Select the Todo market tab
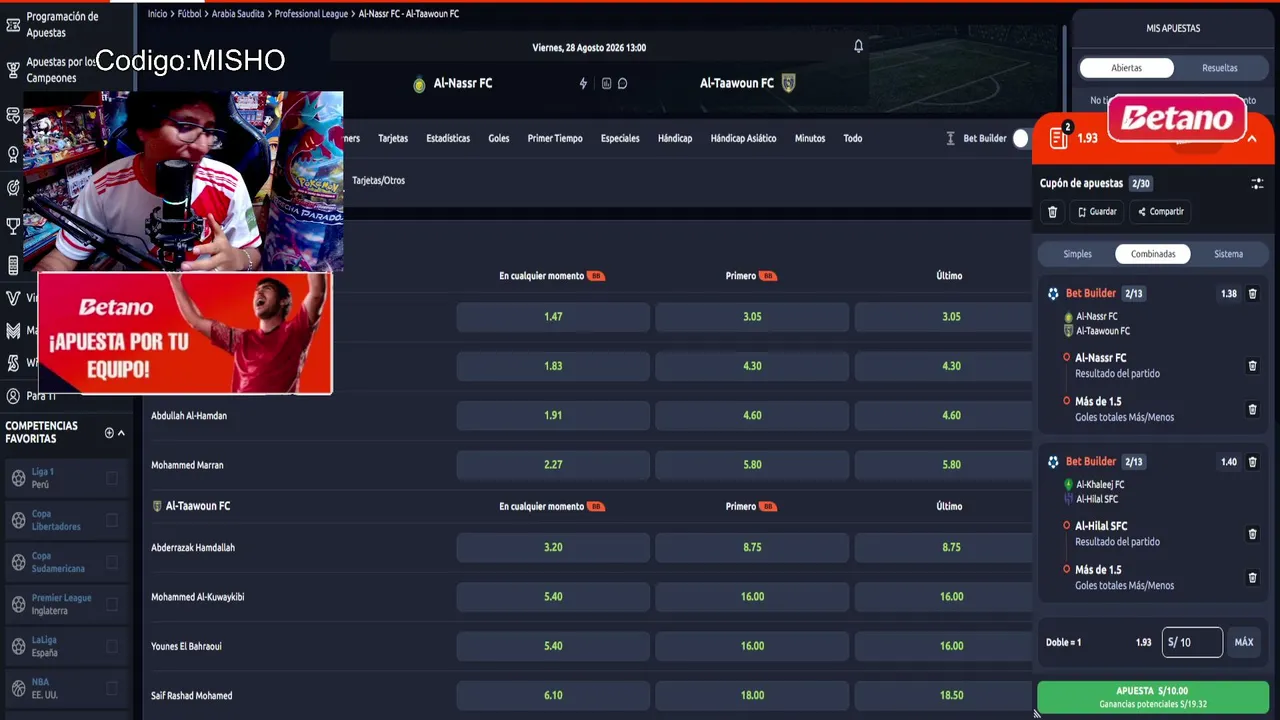This screenshot has width=1280, height=720. click(x=852, y=138)
